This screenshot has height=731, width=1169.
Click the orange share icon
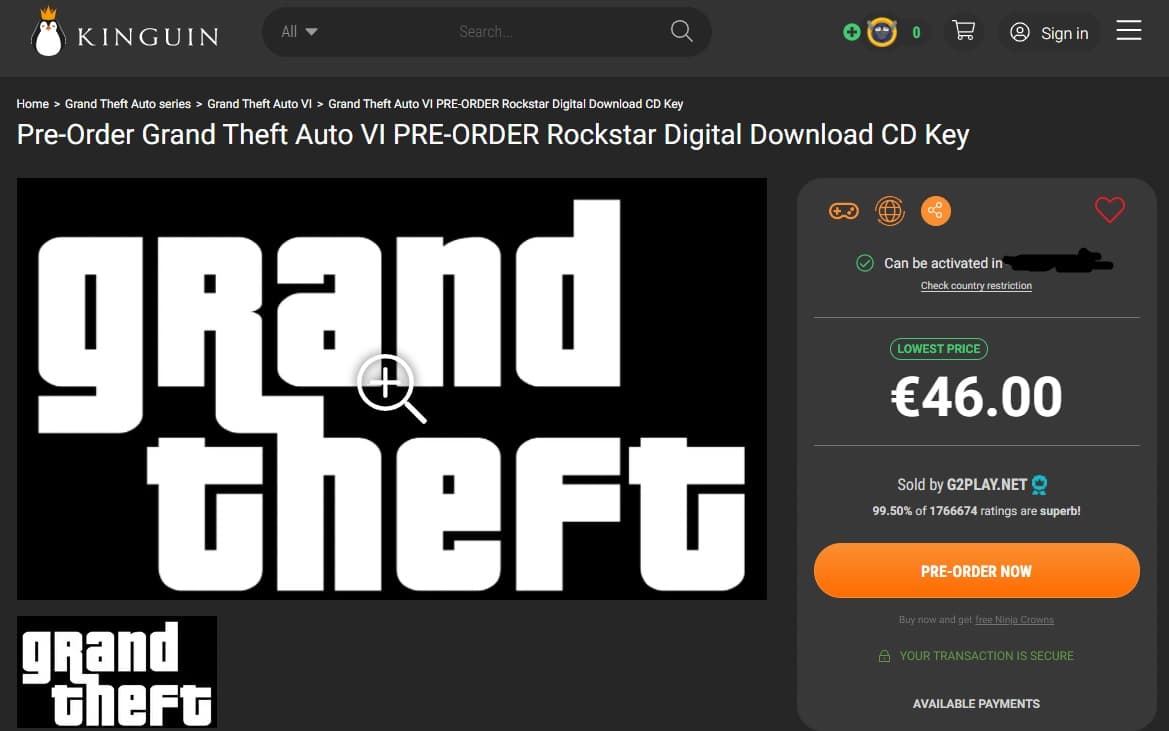(x=936, y=211)
